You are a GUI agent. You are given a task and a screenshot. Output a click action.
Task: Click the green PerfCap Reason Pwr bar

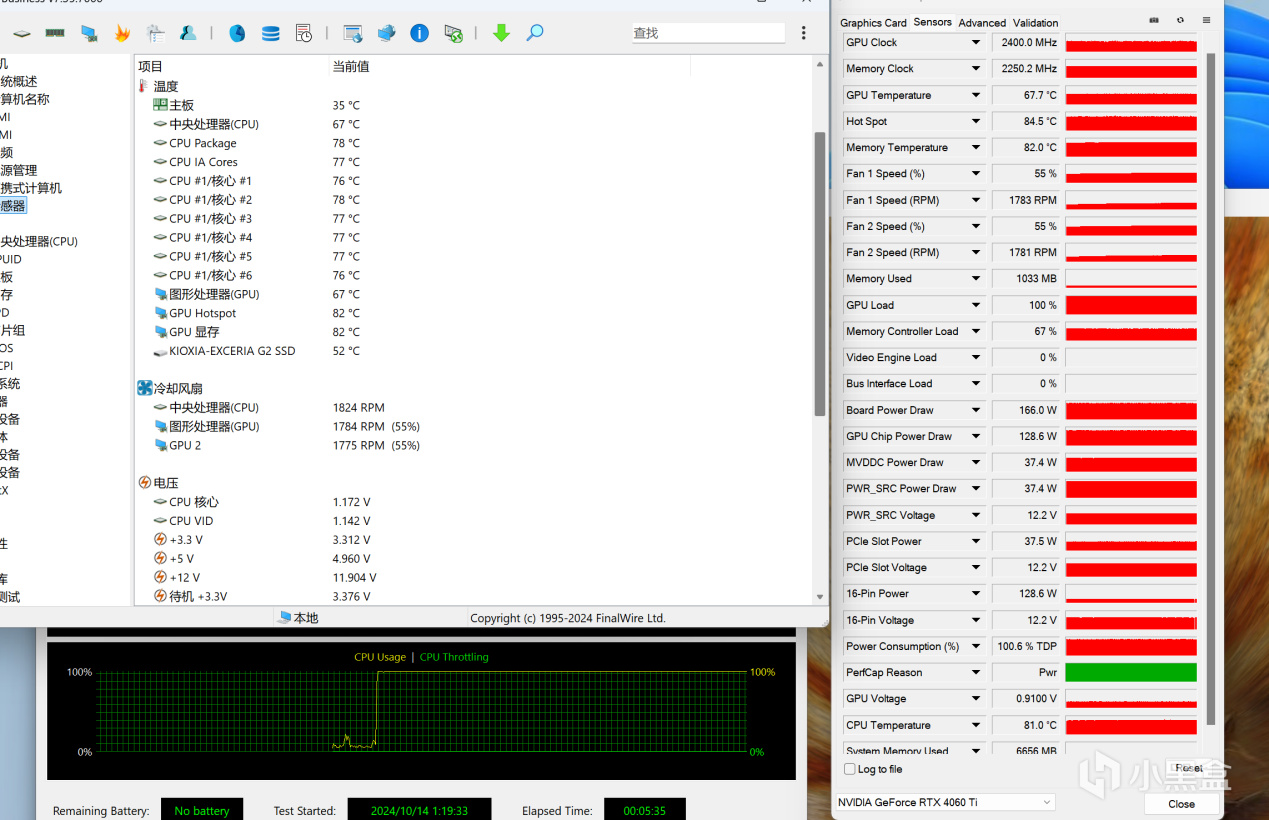(1131, 672)
